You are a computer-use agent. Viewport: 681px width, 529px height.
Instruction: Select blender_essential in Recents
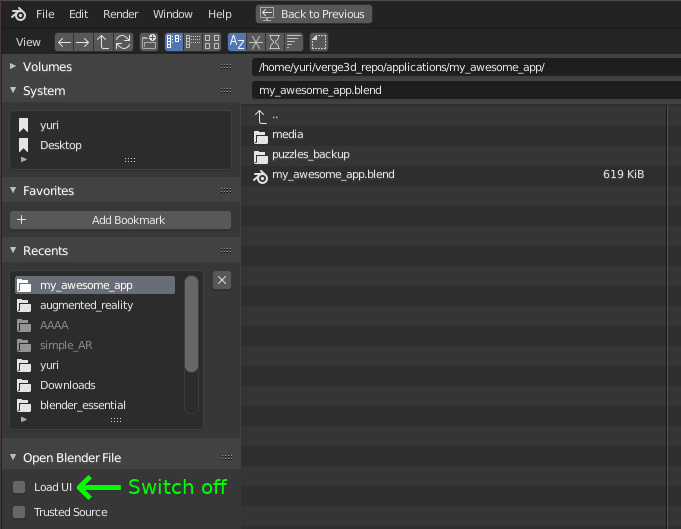point(95,405)
